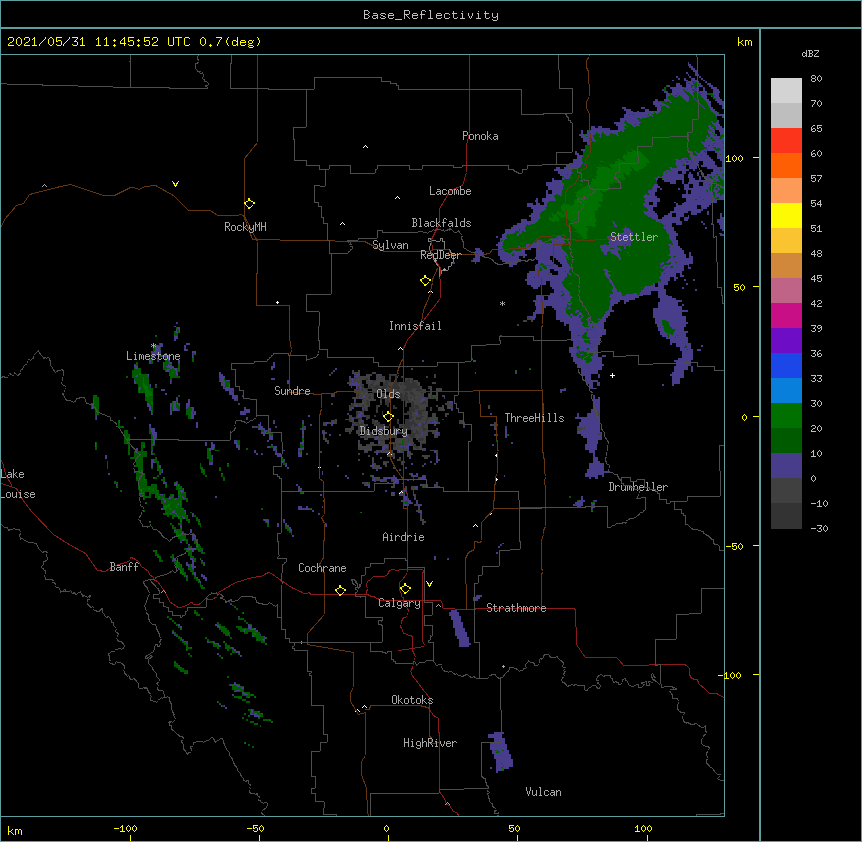This screenshot has height=842, width=862.
Task: Select the pink 45-42 dBZ legend swatch
Action: (x=786, y=290)
